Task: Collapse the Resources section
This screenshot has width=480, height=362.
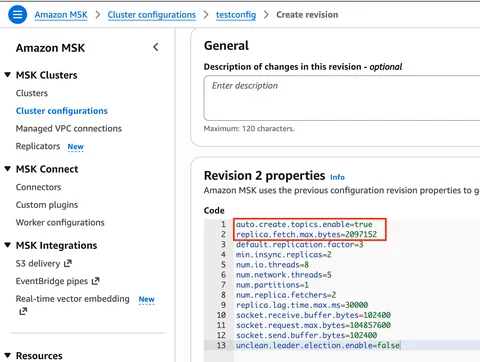Action: 8,355
